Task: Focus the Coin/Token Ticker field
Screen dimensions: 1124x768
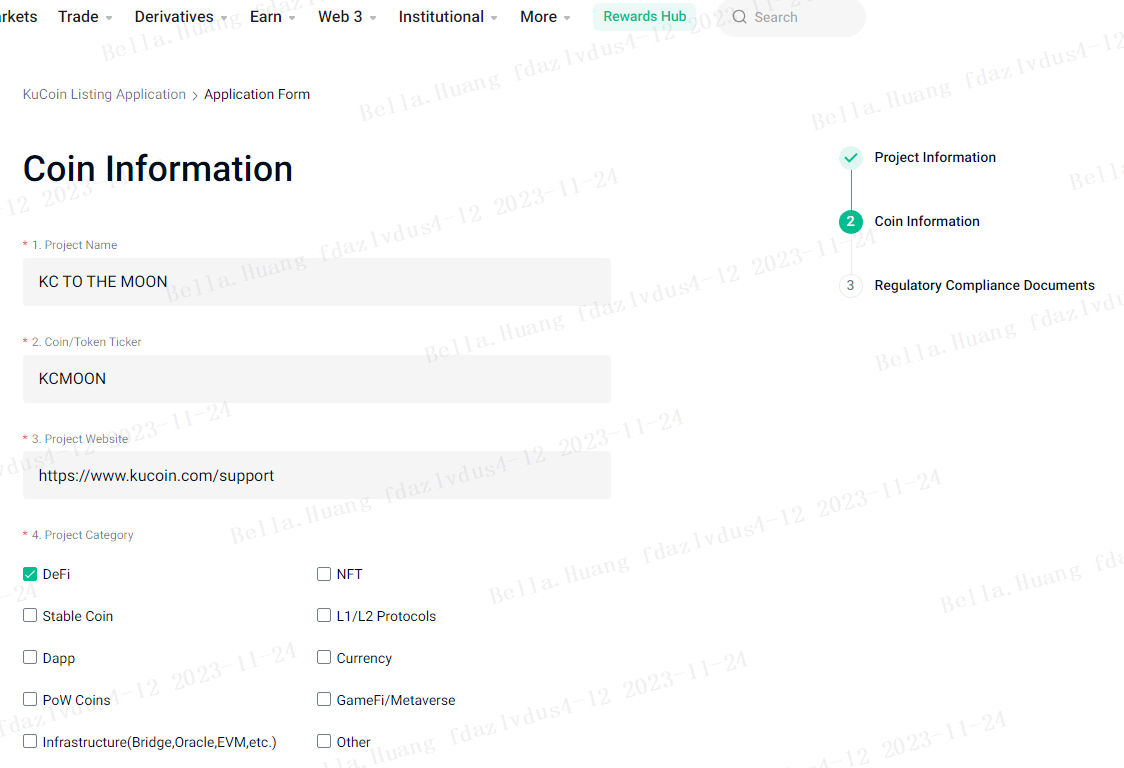Action: (317, 379)
